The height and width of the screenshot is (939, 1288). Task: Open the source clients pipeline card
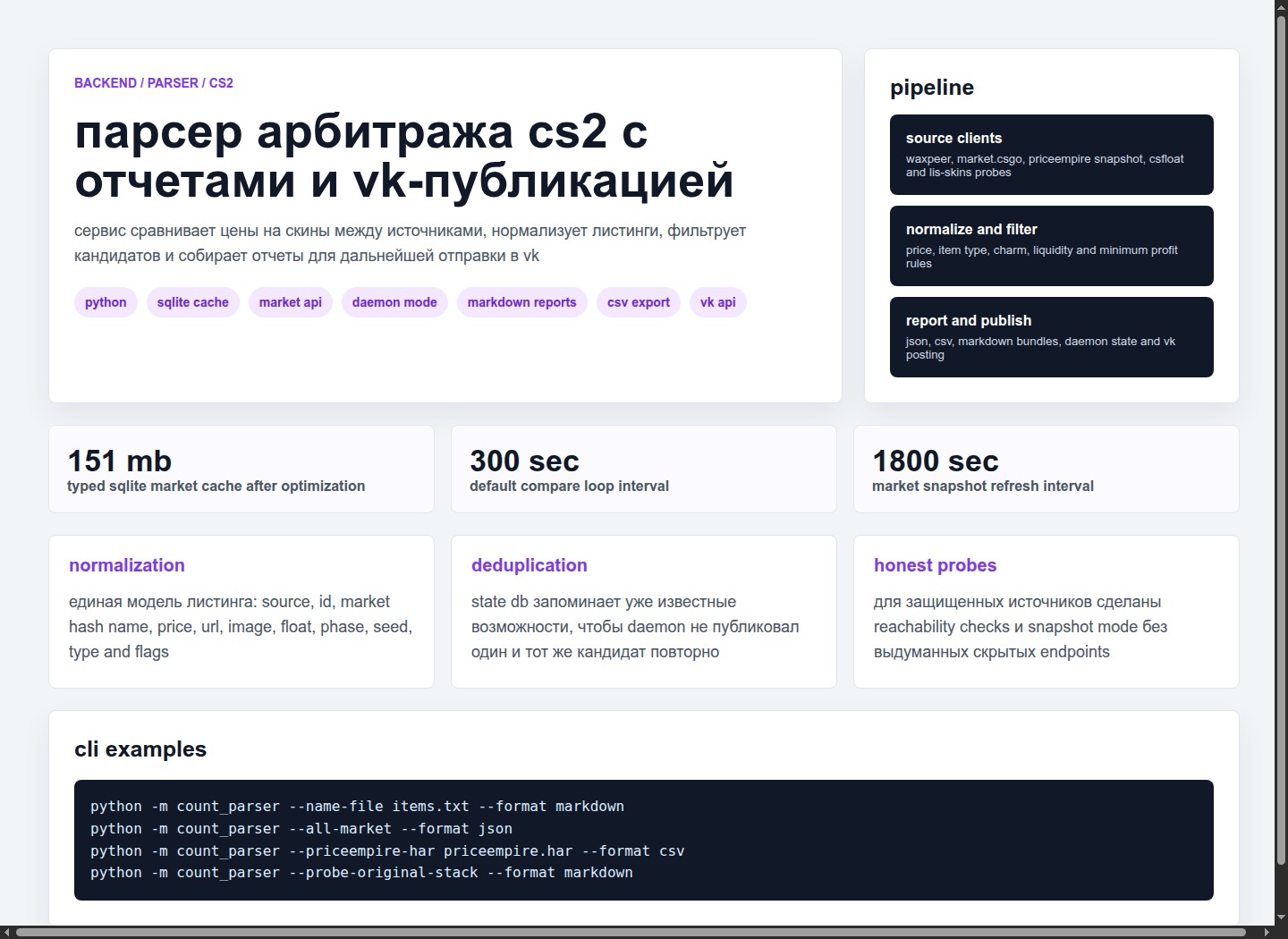tap(1052, 155)
